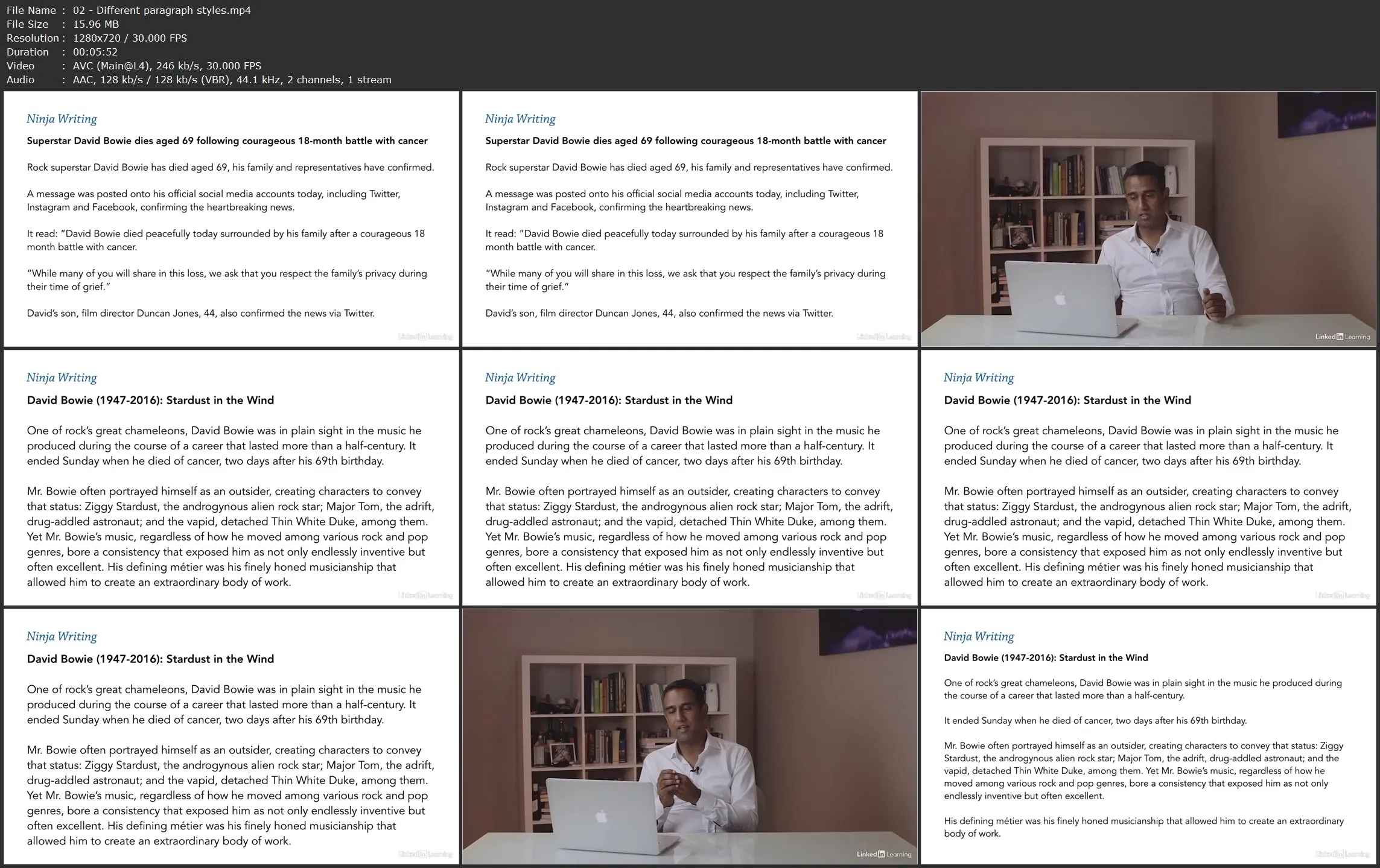This screenshot has height=868, width=1380.
Task: Click the Apple logo in the one-hand gesture frame
Action: [x=1060, y=298]
